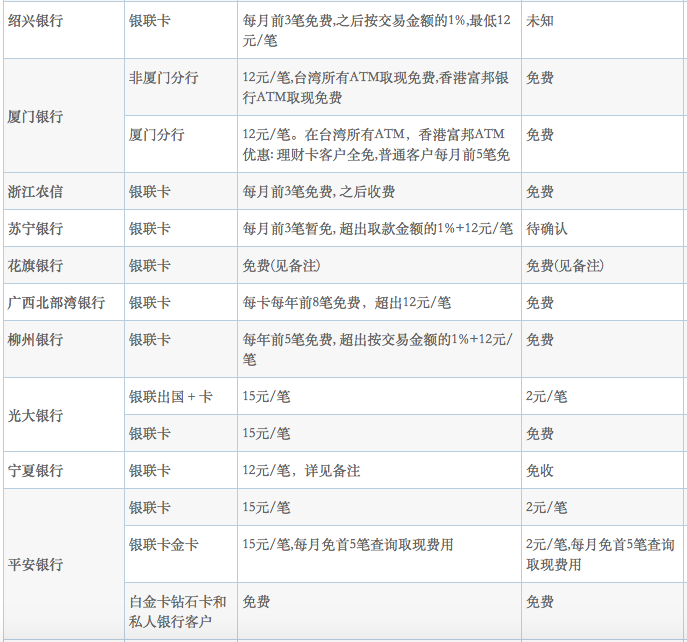This screenshot has height=642, width=687.
Task: Click 免费 in the 柳州银行 row
Action: (x=540, y=340)
